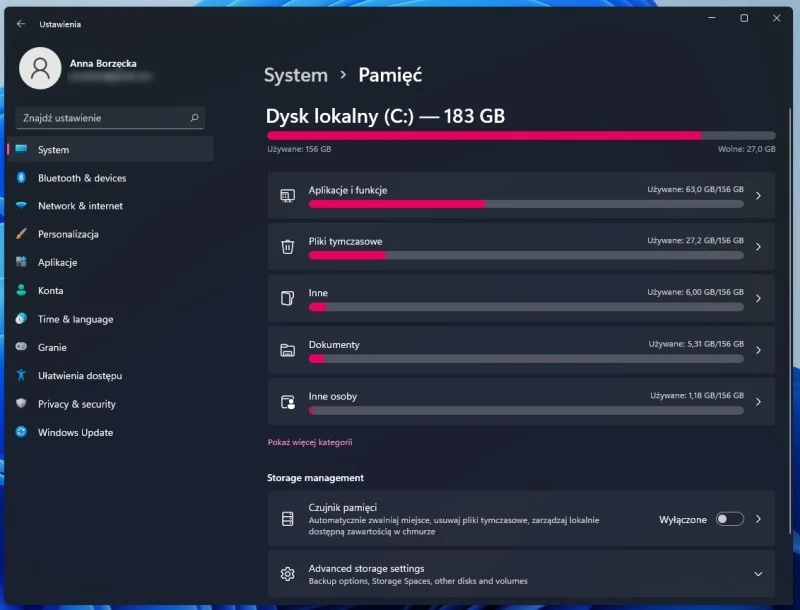Click the Personalizacja paintbrush icon
The image size is (800, 610).
21,234
